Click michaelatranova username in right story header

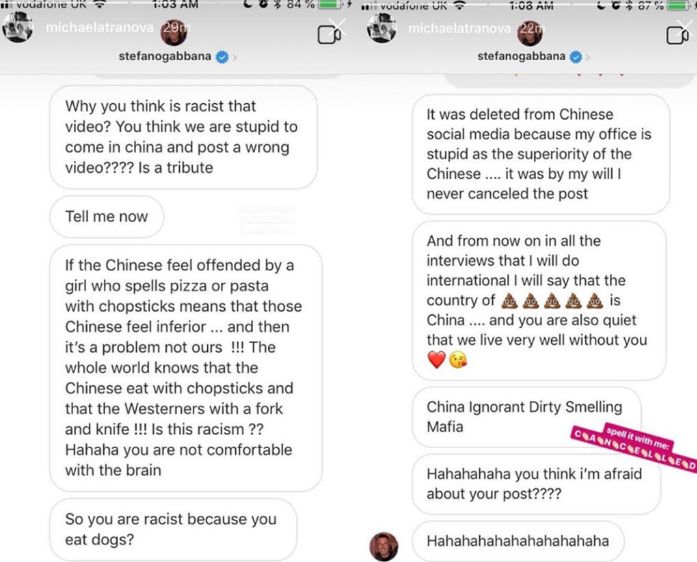(459, 28)
